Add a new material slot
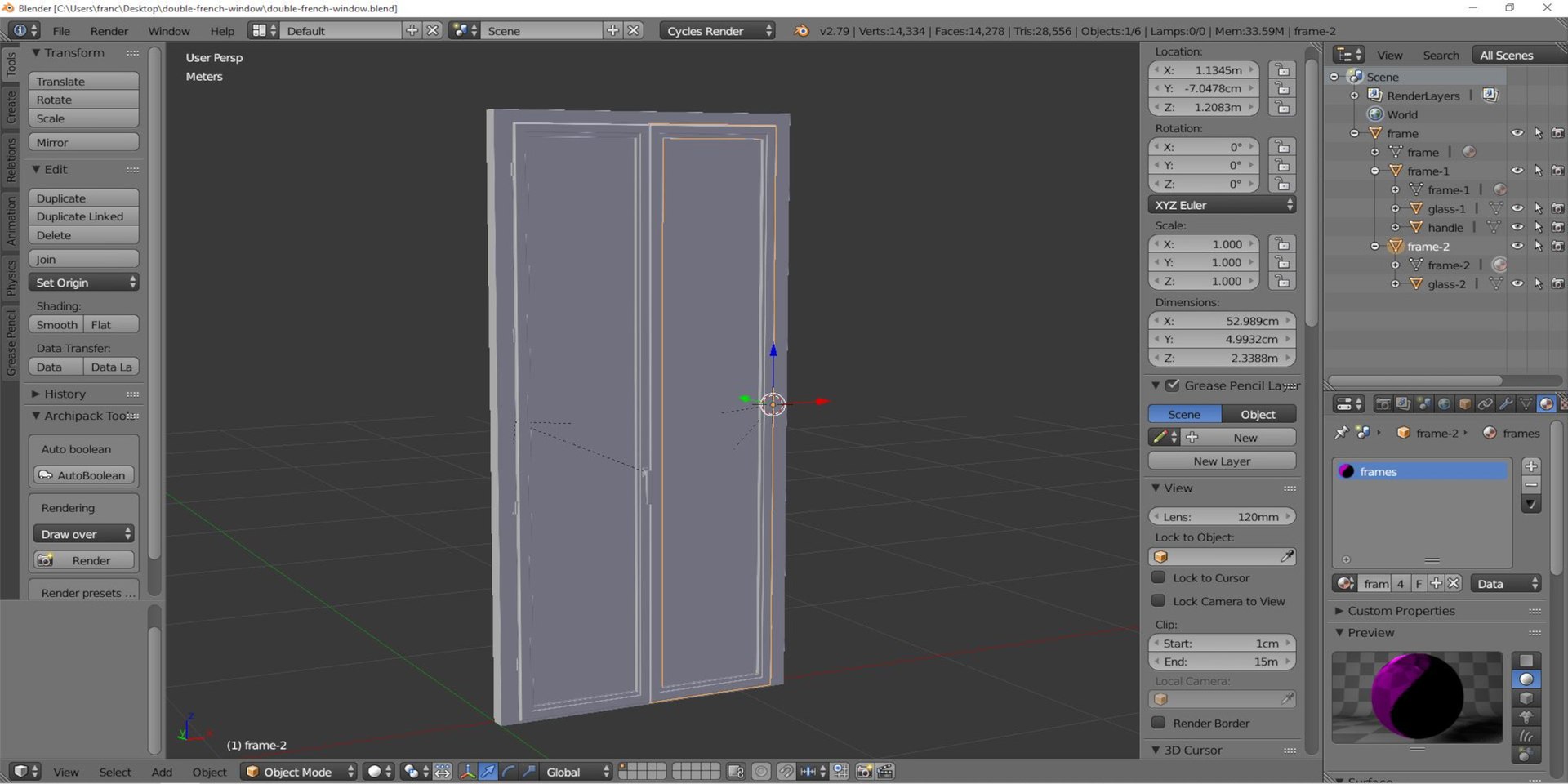 click(1531, 466)
